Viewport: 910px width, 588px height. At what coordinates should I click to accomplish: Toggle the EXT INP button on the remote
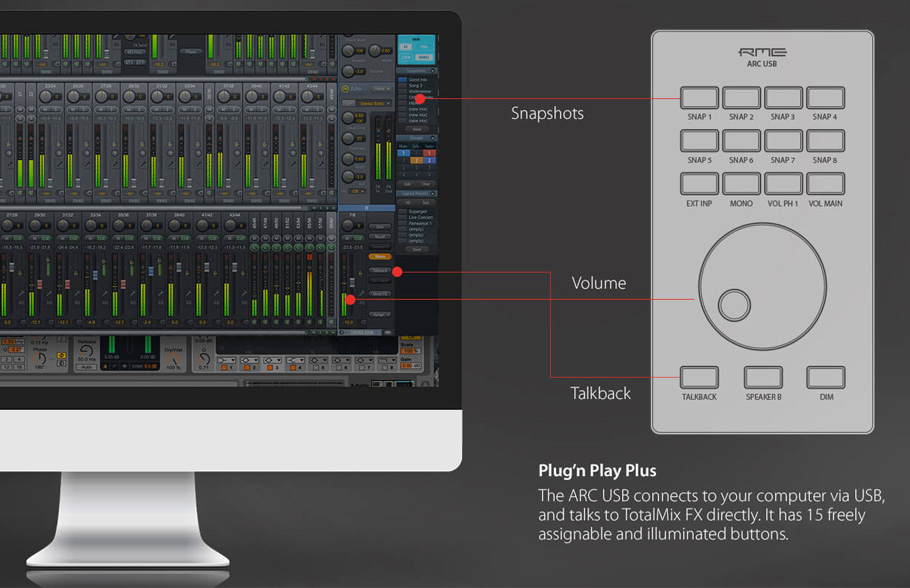pos(699,183)
